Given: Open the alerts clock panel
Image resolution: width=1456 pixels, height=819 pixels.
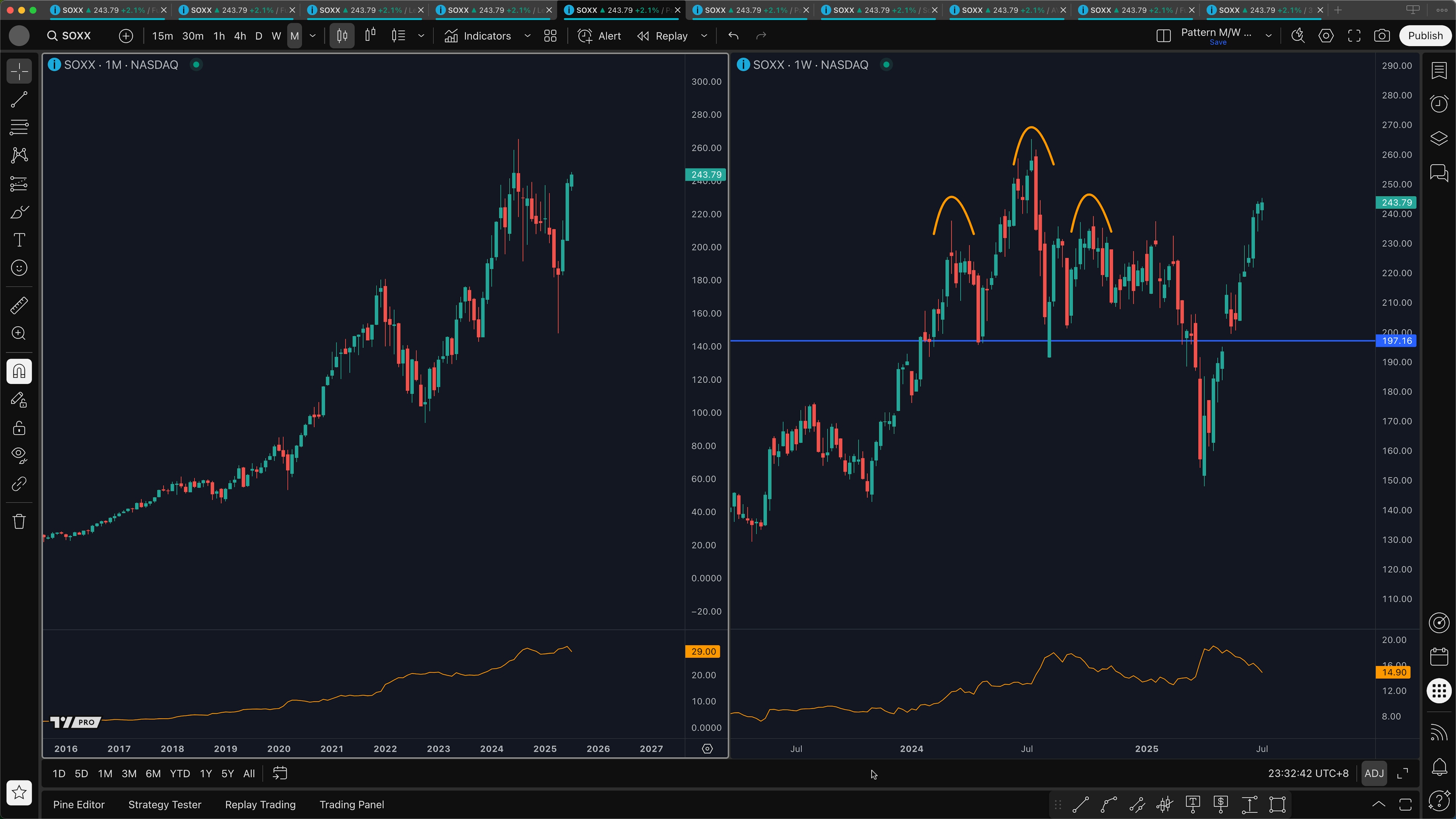Looking at the screenshot, I should pos(1439,104).
